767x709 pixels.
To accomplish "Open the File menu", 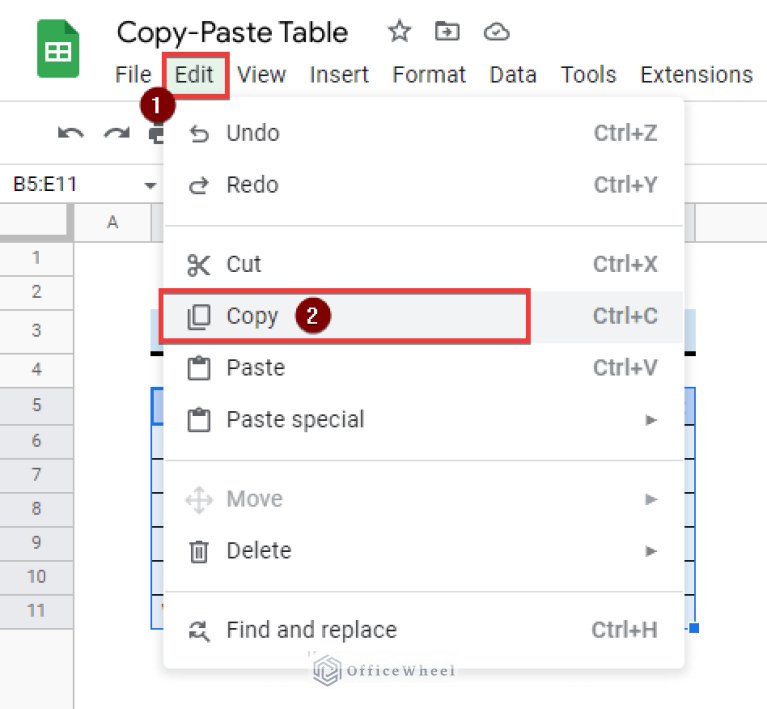I will tap(133, 75).
